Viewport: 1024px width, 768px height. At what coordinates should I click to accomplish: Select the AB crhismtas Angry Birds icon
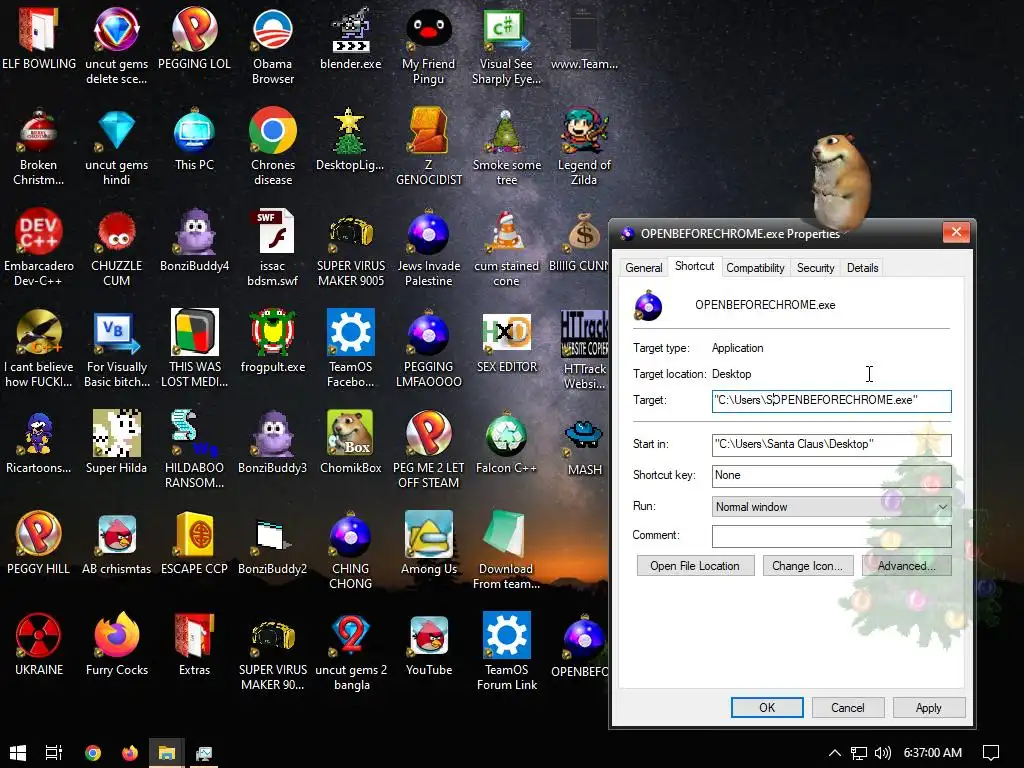click(x=116, y=543)
